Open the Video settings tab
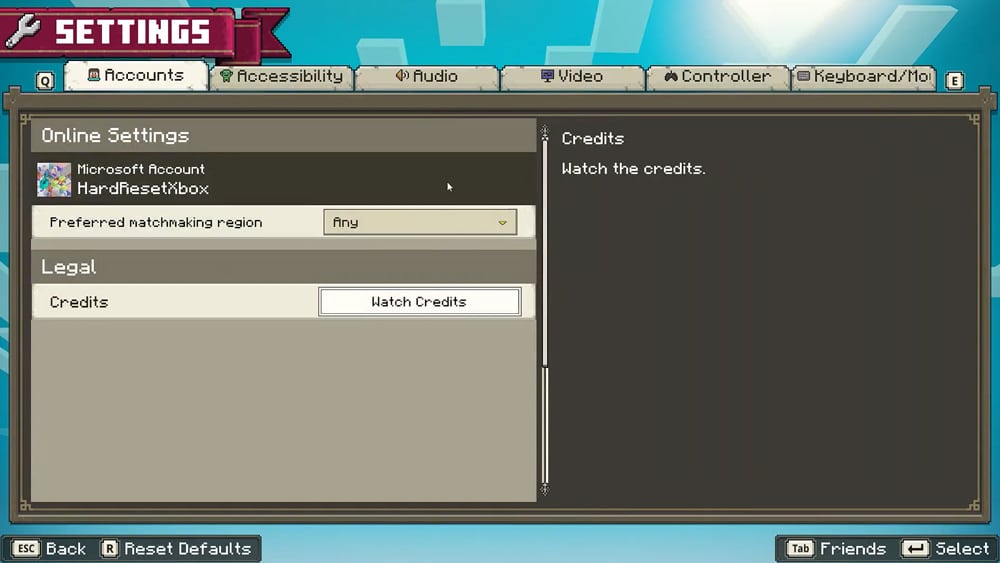1000x563 pixels. coord(572,77)
